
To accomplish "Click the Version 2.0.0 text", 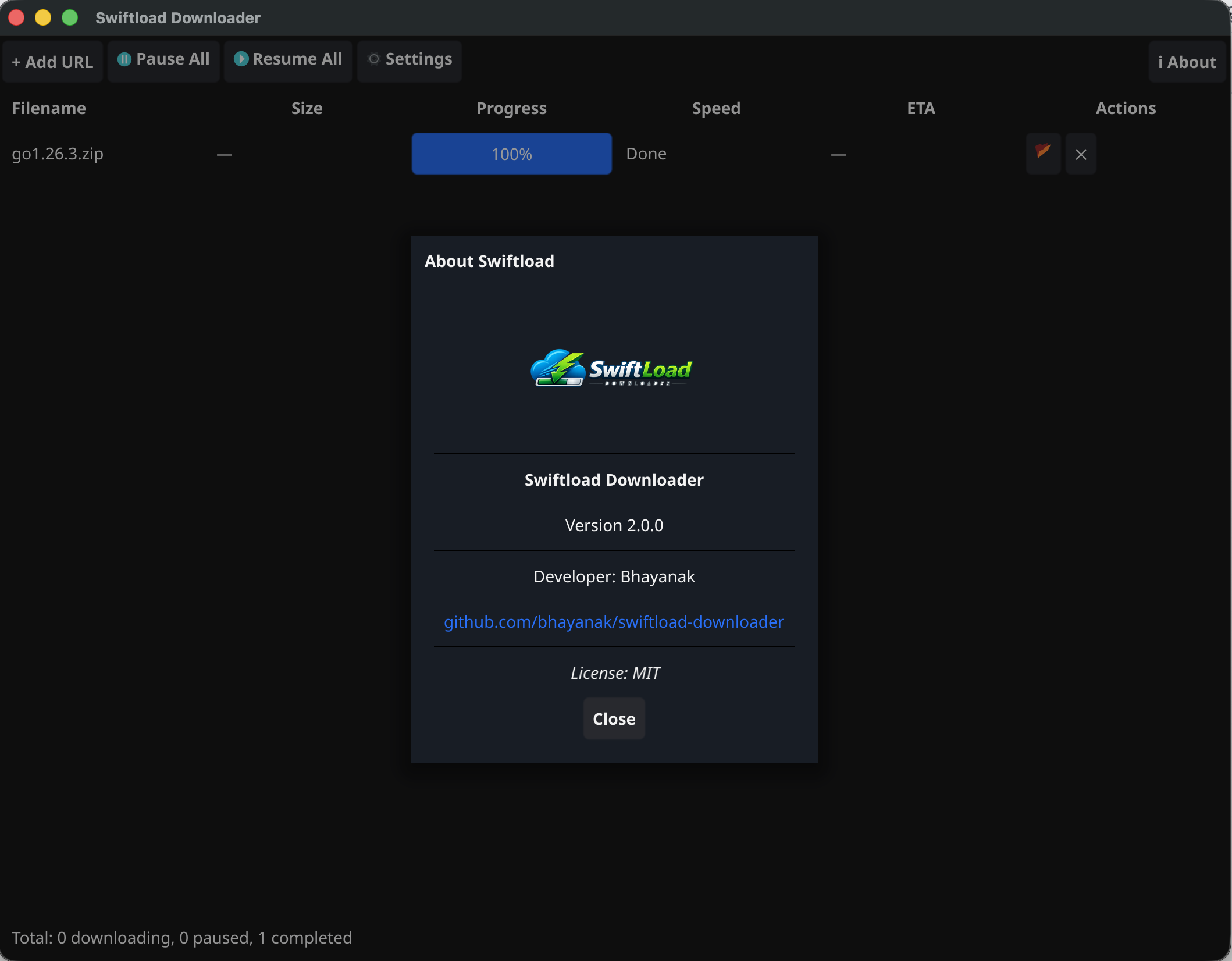I will (614, 525).
